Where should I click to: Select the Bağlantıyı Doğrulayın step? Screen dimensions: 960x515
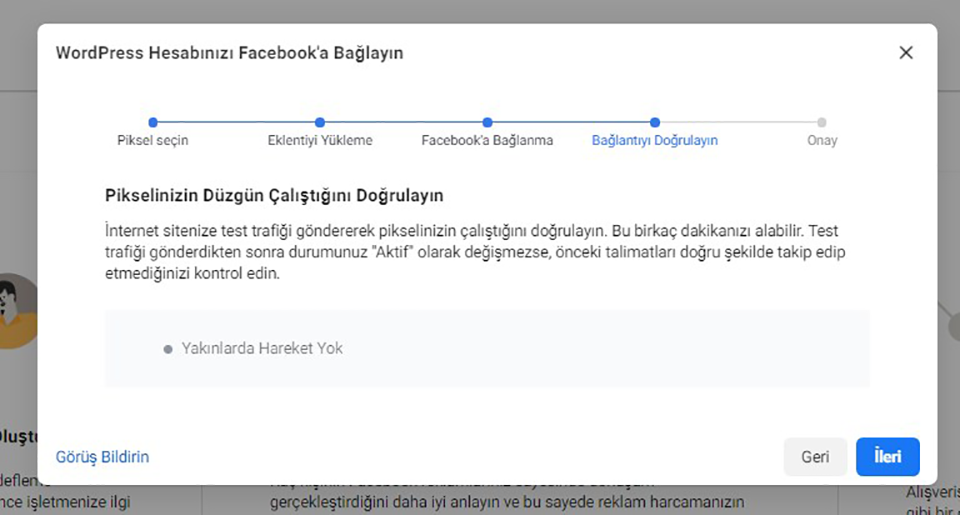(654, 140)
